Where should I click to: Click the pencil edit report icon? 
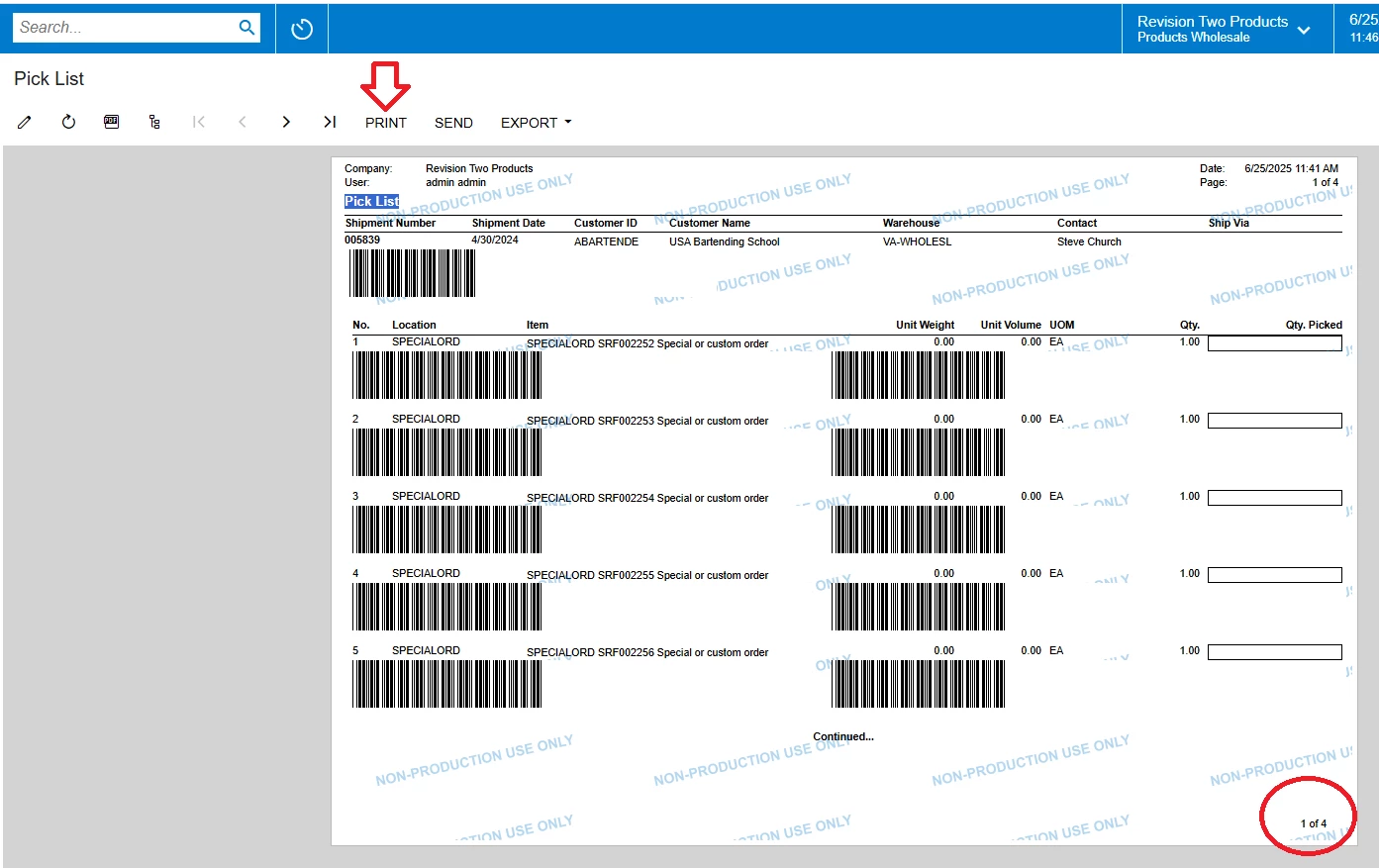point(25,123)
